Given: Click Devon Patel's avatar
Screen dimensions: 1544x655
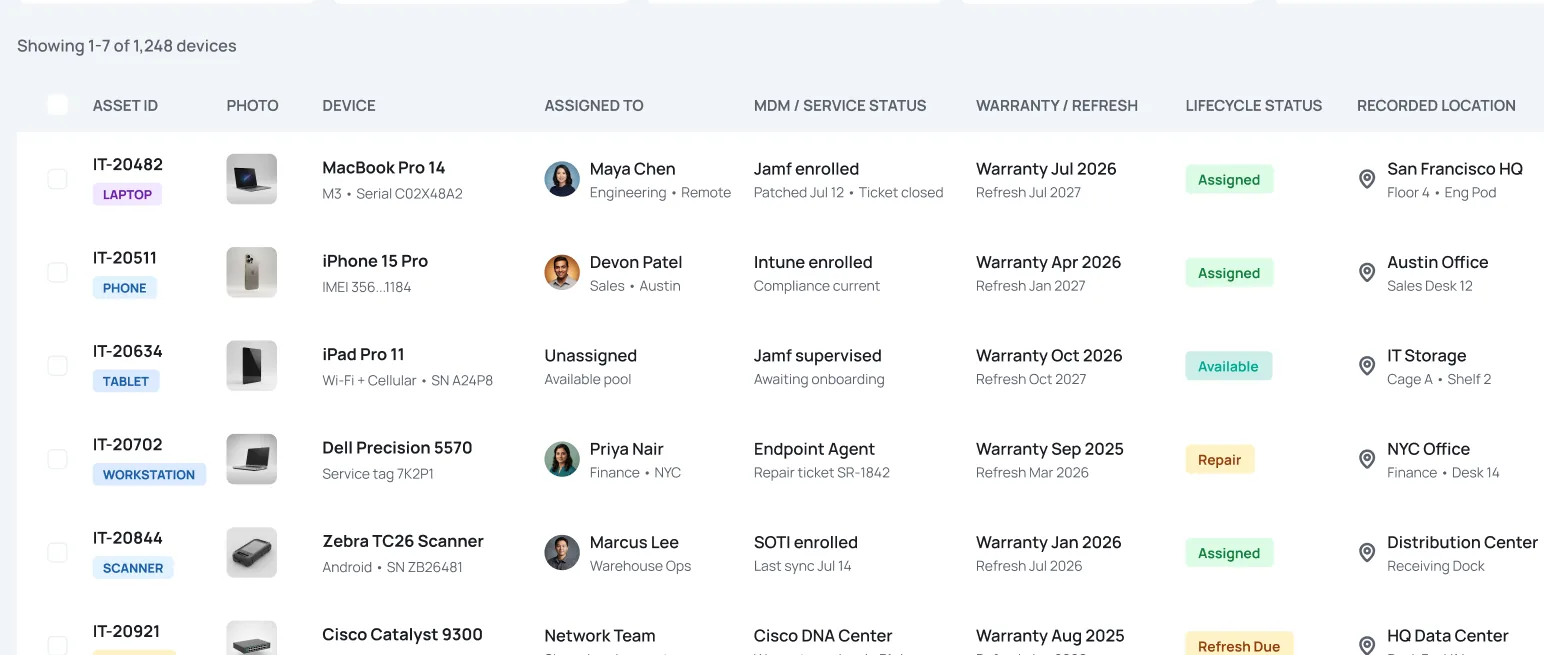Looking at the screenshot, I should click(x=562, y=272).
